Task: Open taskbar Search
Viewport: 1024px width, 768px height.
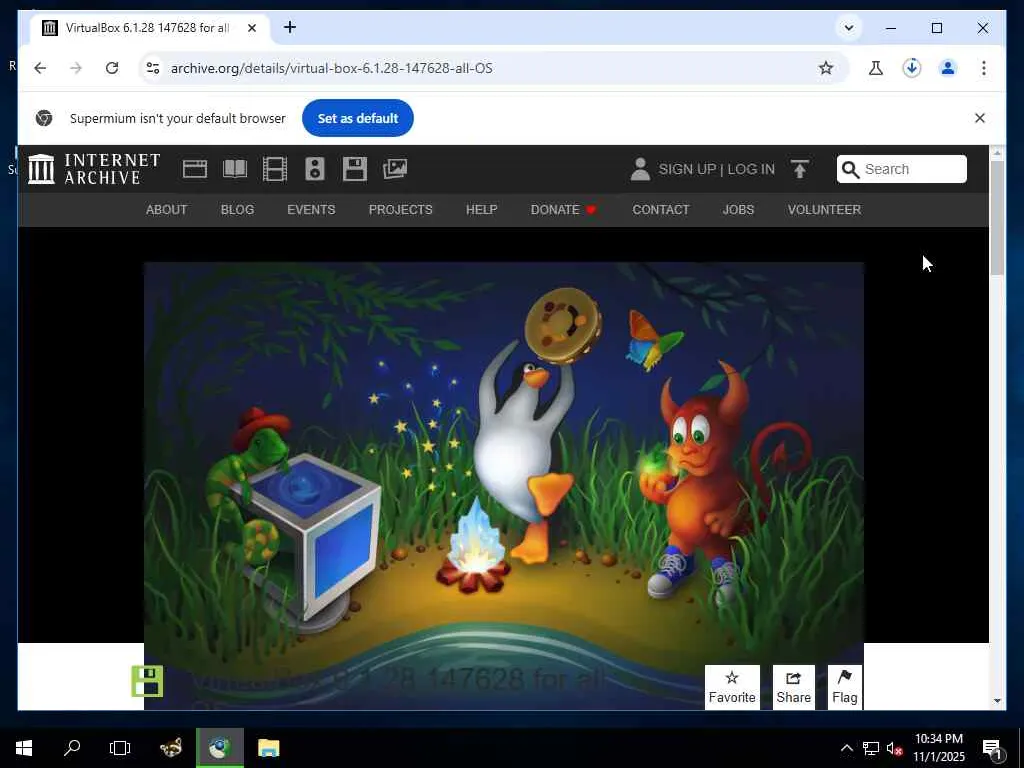Action: (72, 748)
